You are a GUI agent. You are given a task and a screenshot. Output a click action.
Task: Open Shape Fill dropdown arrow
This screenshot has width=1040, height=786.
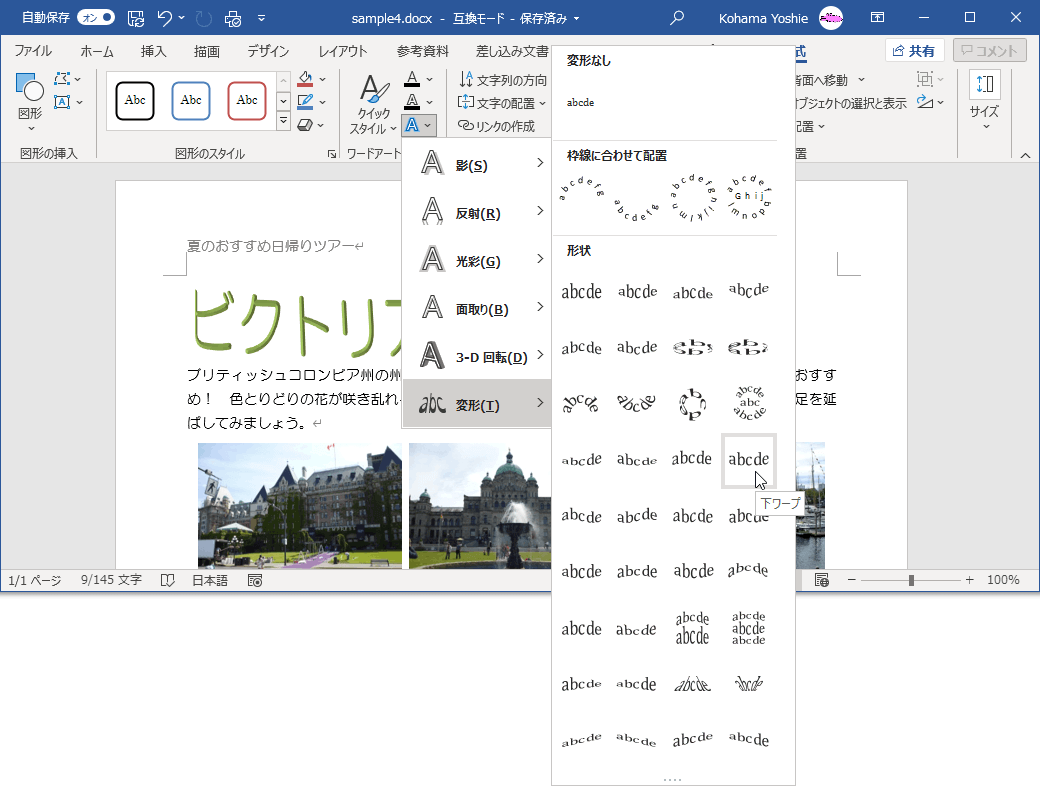coord(322,80)
